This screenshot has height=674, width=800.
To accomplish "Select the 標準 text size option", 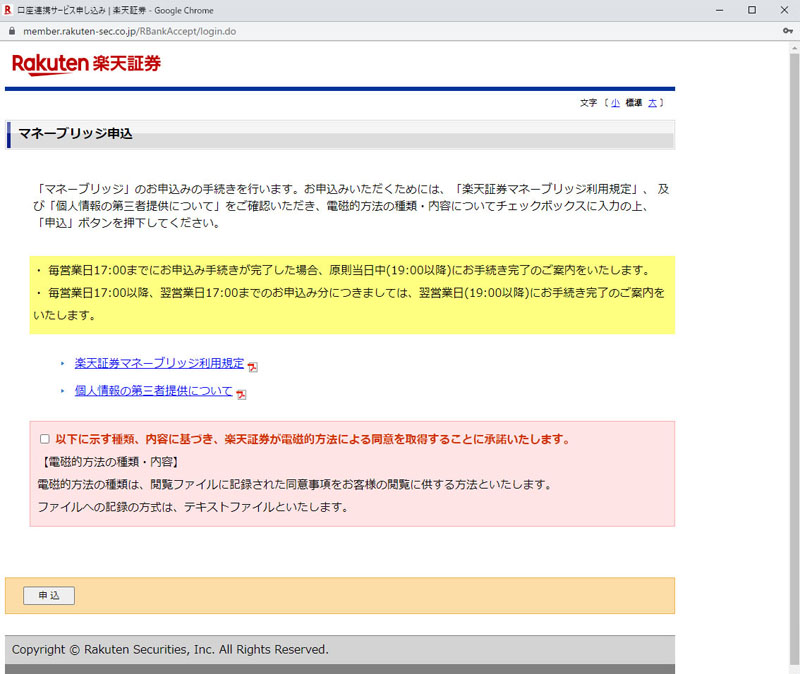I will click(633, 103).
